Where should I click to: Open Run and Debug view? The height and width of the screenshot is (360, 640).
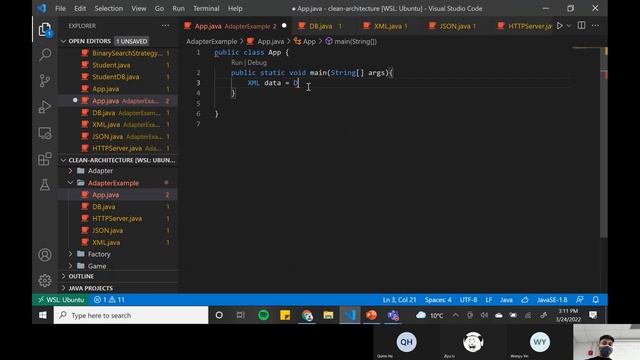point(45,107)
